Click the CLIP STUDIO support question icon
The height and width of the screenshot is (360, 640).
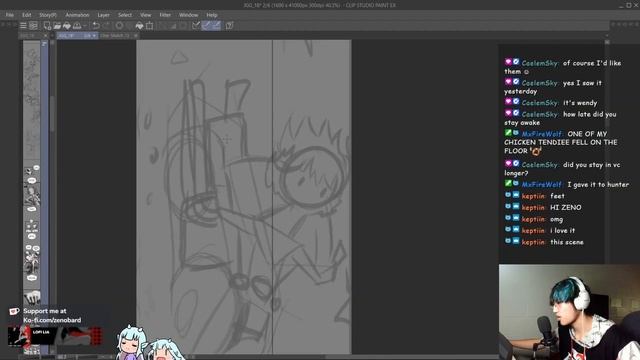point(229,26)
